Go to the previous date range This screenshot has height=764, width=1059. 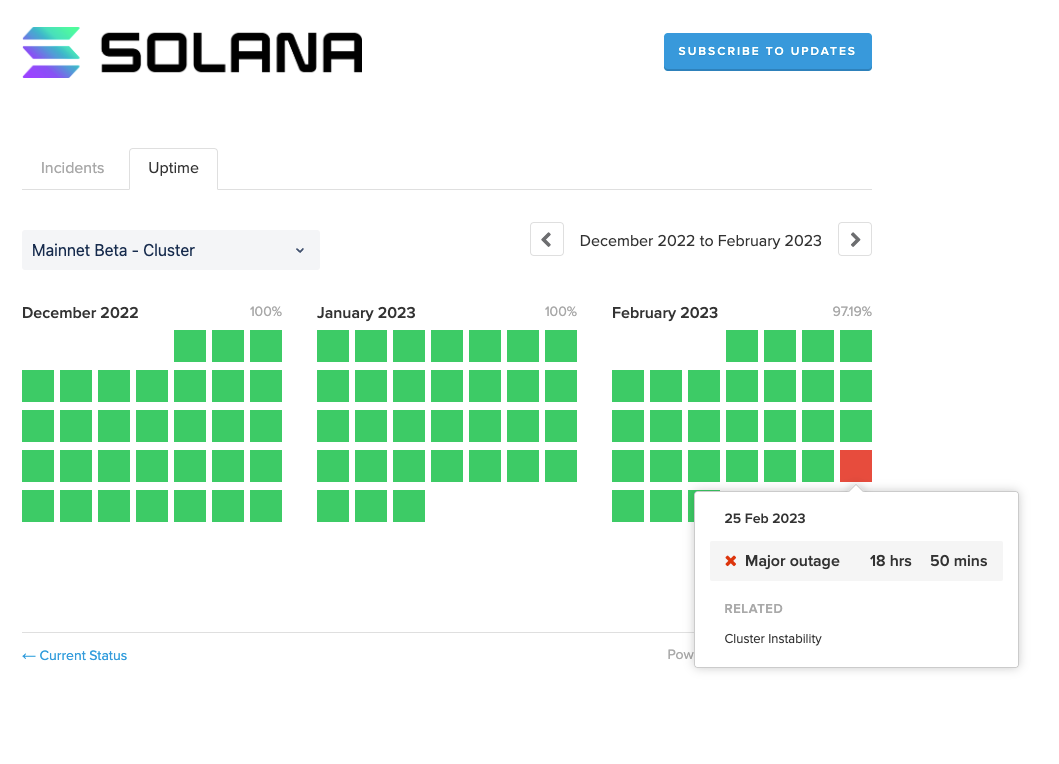tap(547, 239)
